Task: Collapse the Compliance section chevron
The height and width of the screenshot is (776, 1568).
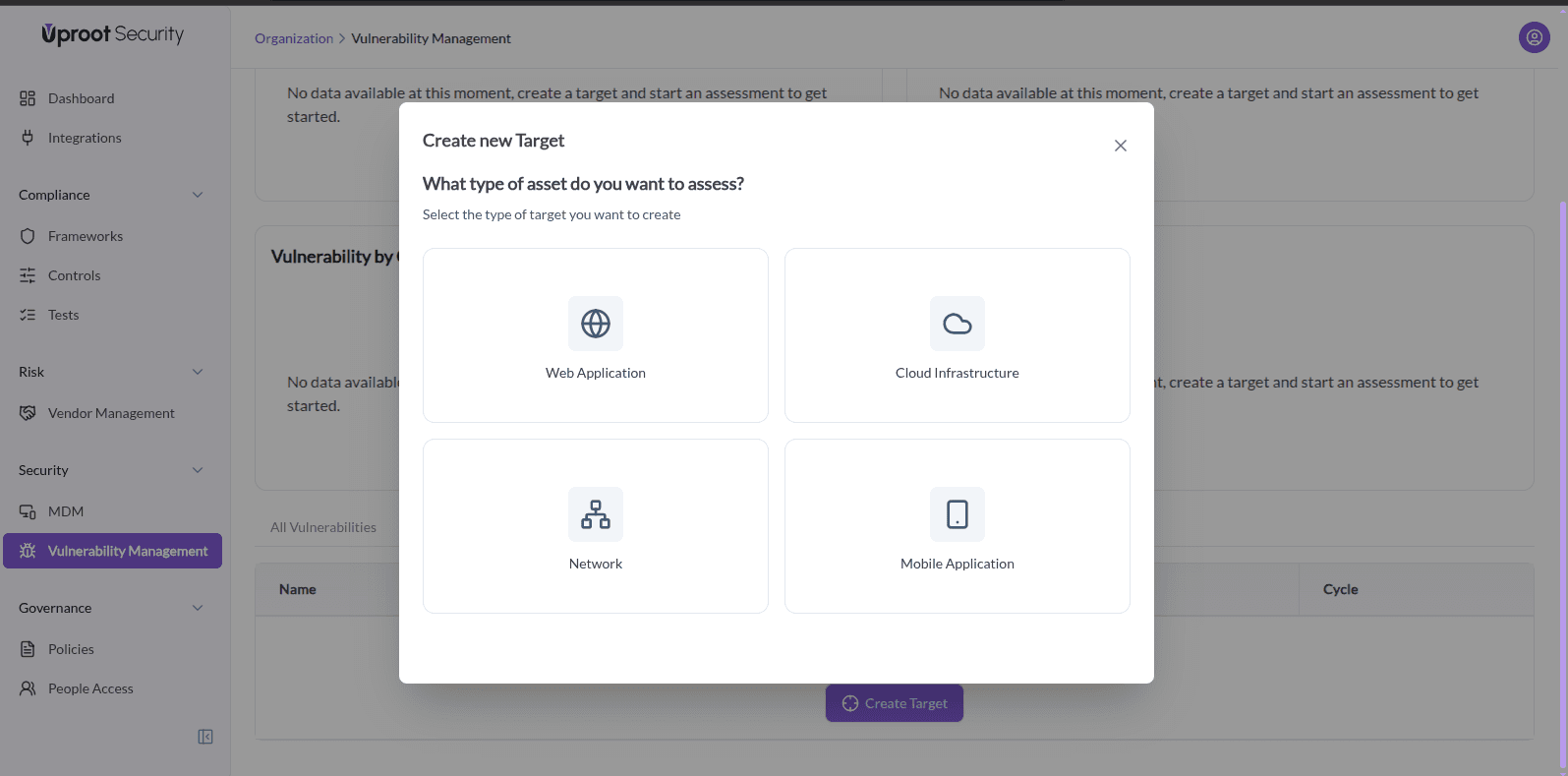Action: [x=198, y=195]
